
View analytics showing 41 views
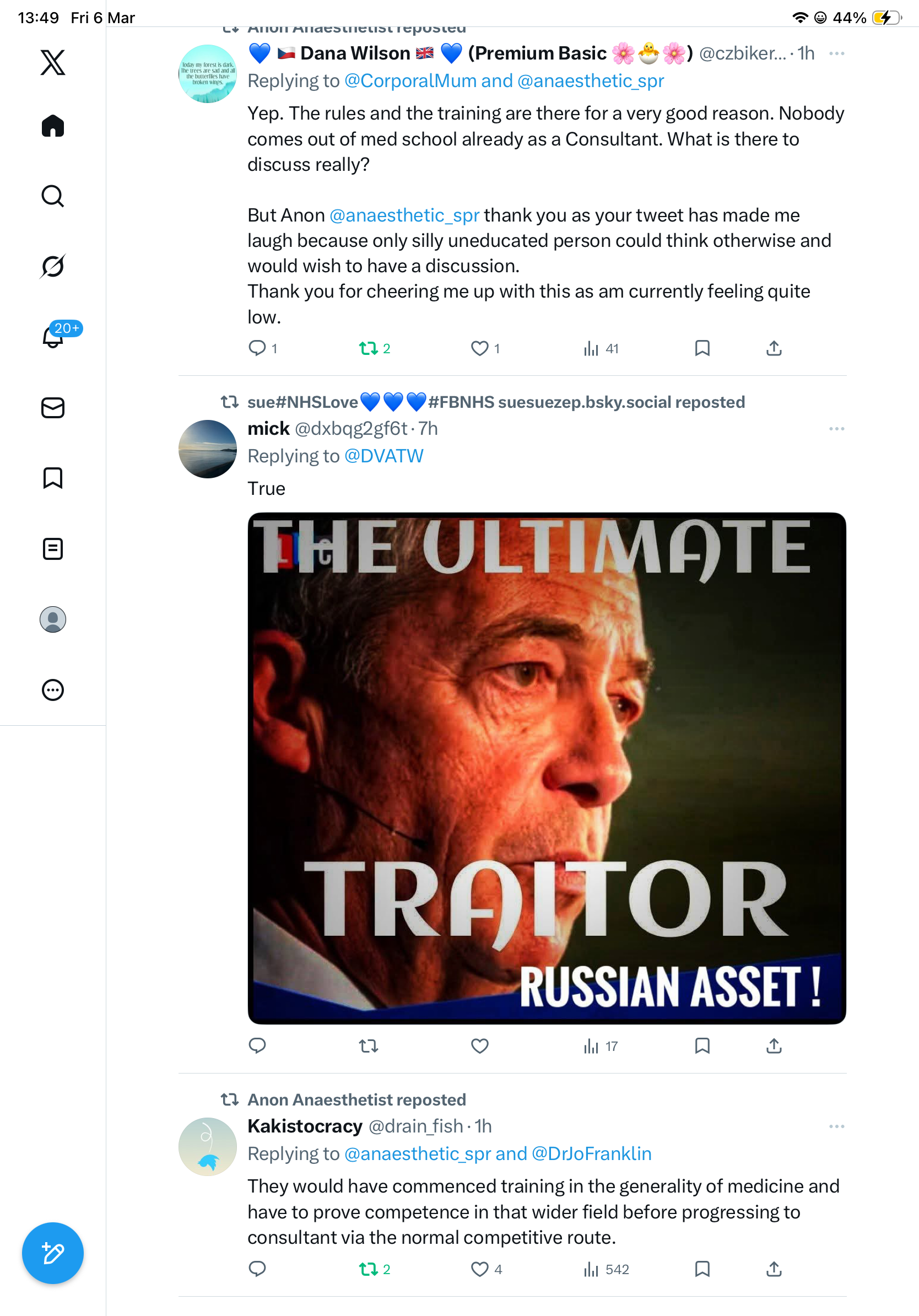[601, 348]
